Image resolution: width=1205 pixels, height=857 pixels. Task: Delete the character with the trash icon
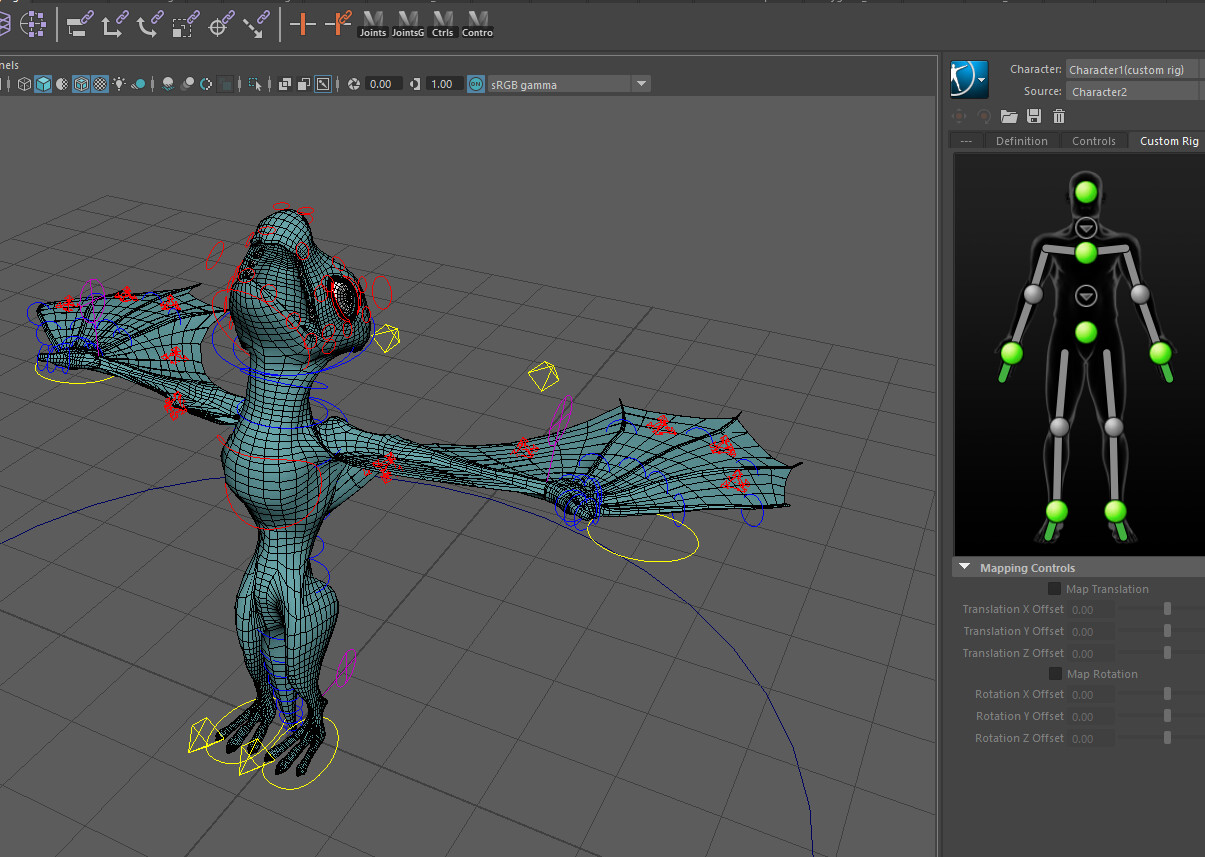pos(1058,116)
